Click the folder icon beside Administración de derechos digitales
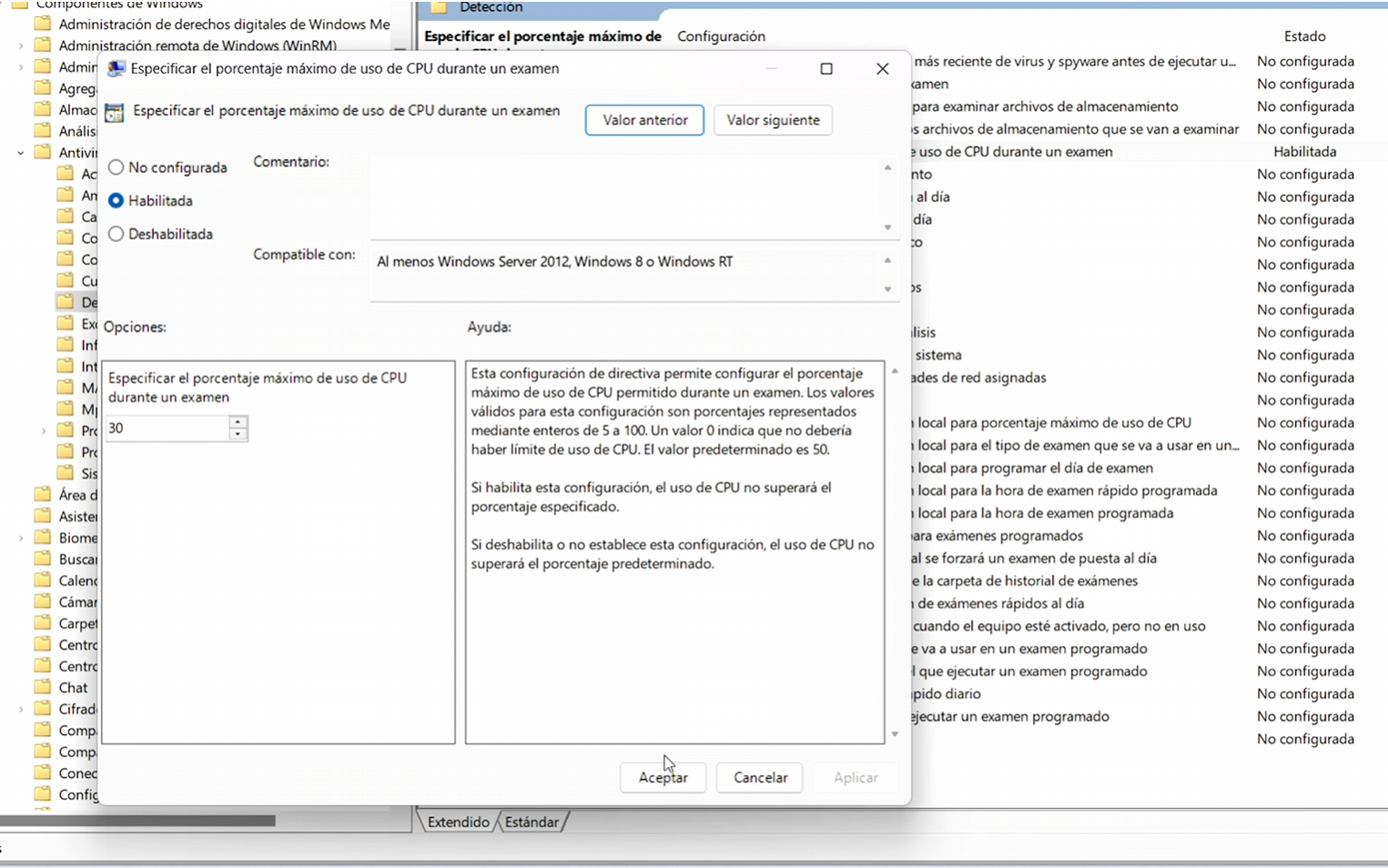 click(x=42, y=24)
